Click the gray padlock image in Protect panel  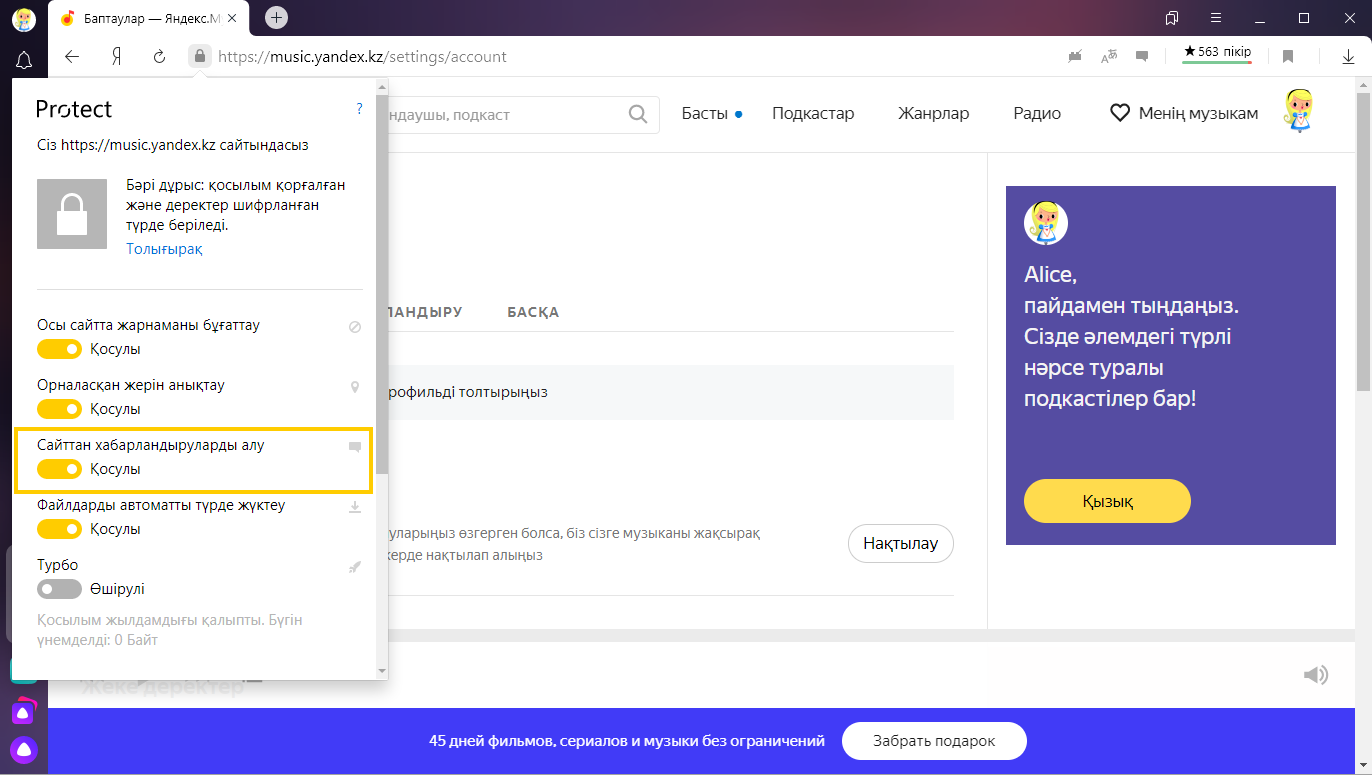[x=72, y=214]
